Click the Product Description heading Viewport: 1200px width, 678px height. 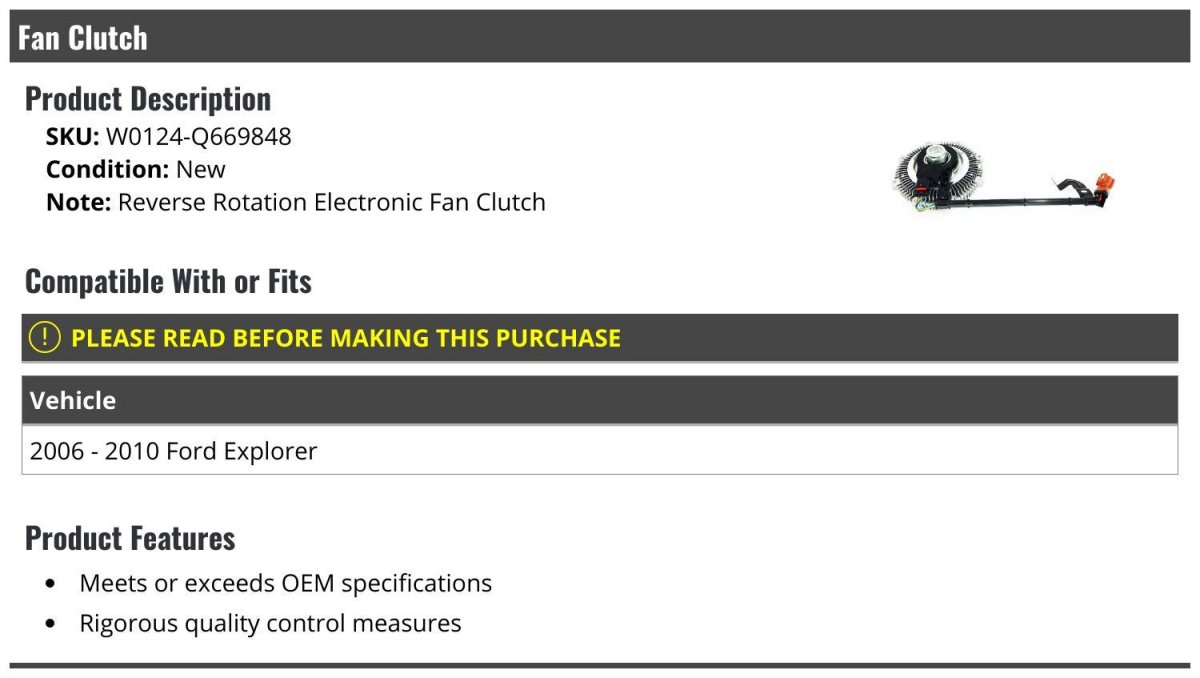(148, 99)
